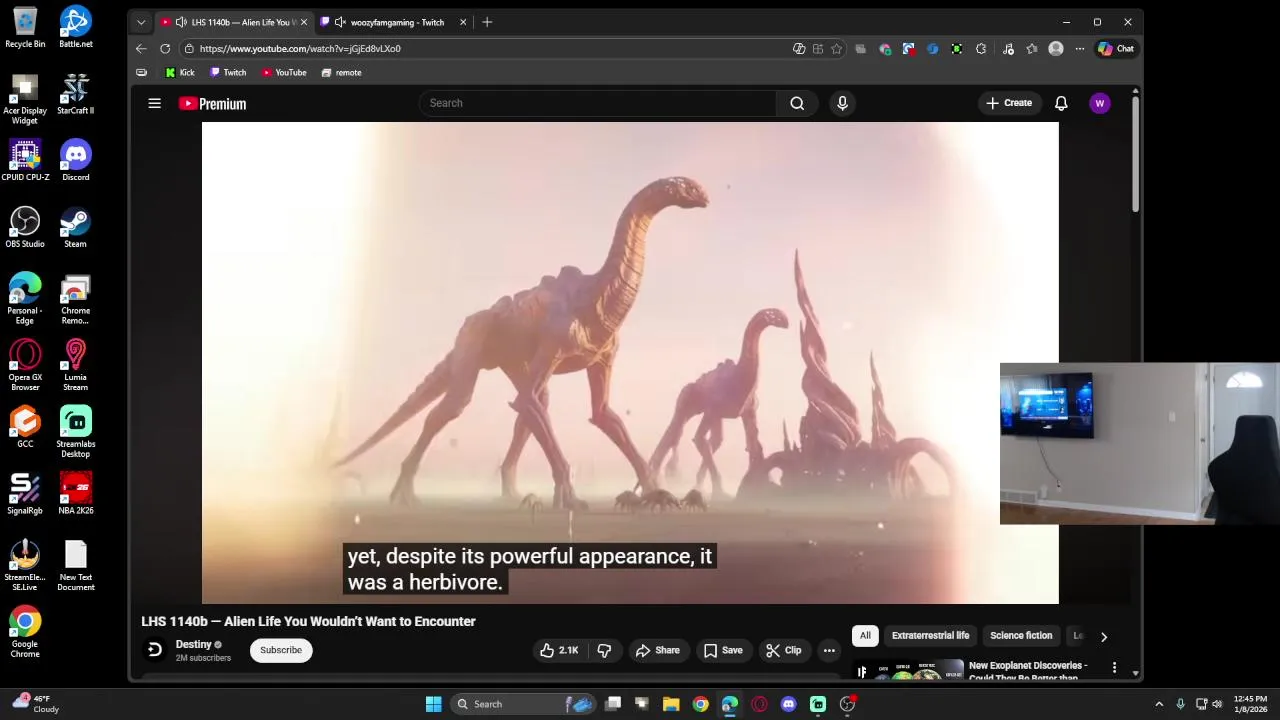Open the remote bookmark
This screenshot has height=720, width=1280.
(x=341, y=72)
